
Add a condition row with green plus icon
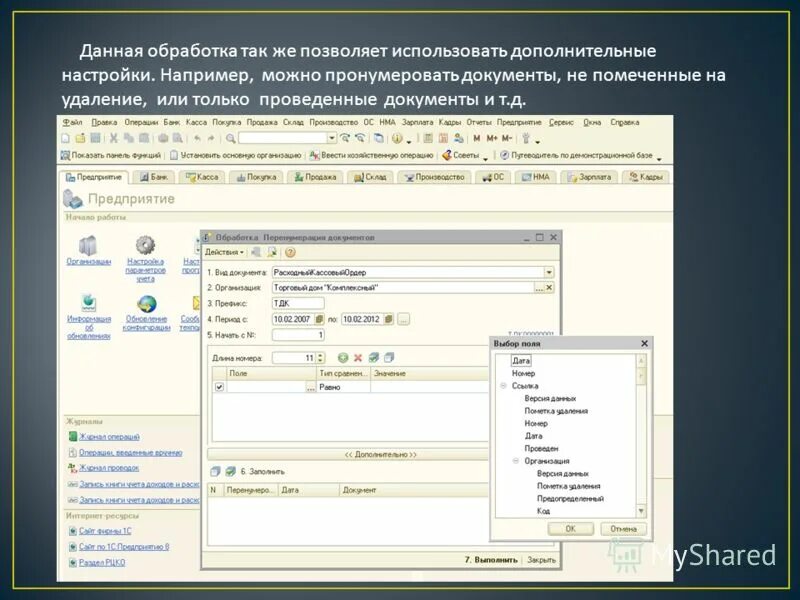click(344, 357)
